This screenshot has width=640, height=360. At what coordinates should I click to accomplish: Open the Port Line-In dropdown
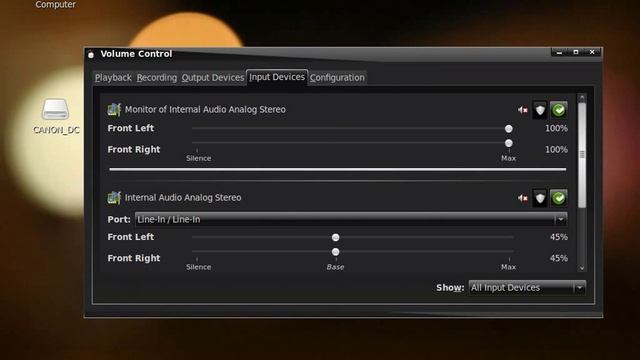coord(351,219)
